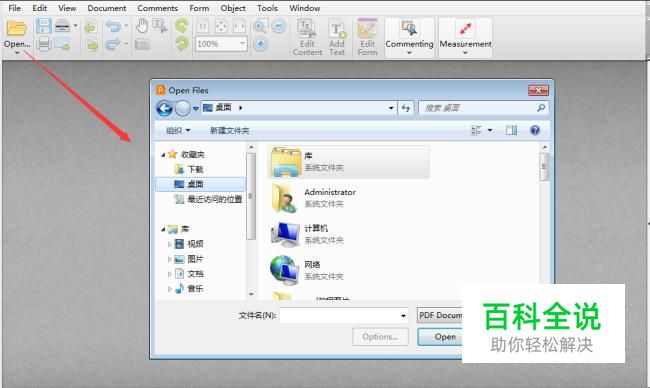The width and height of the screenshot is (650, 388).
Task: Click the Print icon in toolbar
Action: (44, 44)
